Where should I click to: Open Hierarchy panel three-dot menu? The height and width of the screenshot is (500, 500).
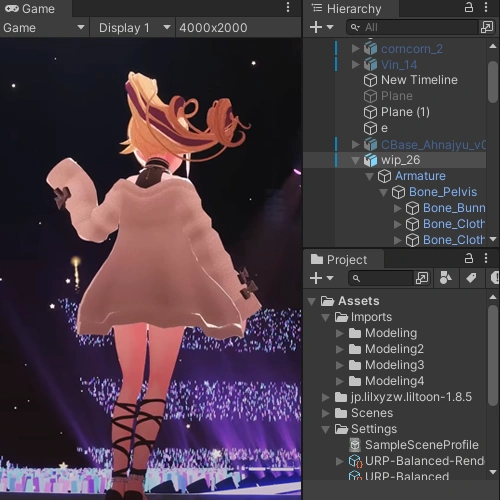(486, 7)
